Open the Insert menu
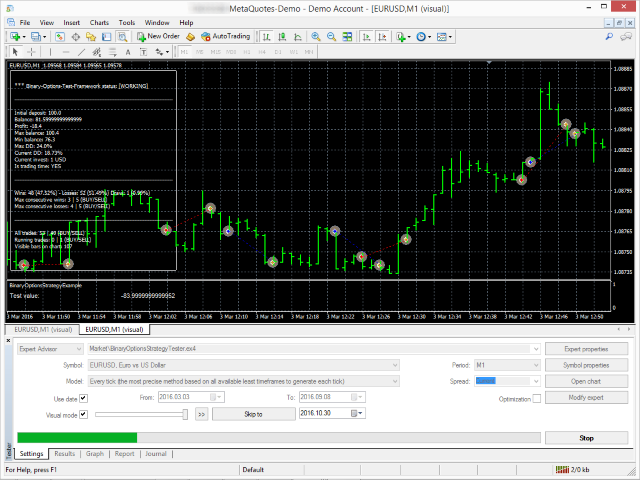This screenshot has height=480, width=640. (71, 23)
